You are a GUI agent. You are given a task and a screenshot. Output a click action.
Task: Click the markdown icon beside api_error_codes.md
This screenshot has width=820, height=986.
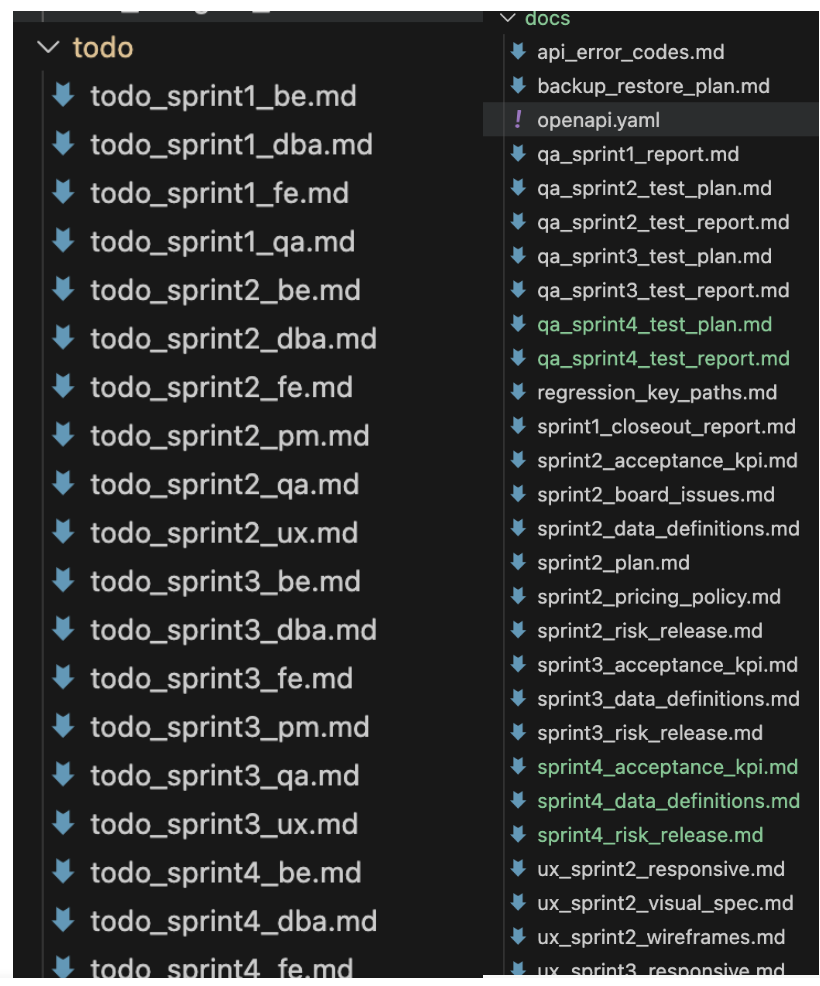coord(517,52)
